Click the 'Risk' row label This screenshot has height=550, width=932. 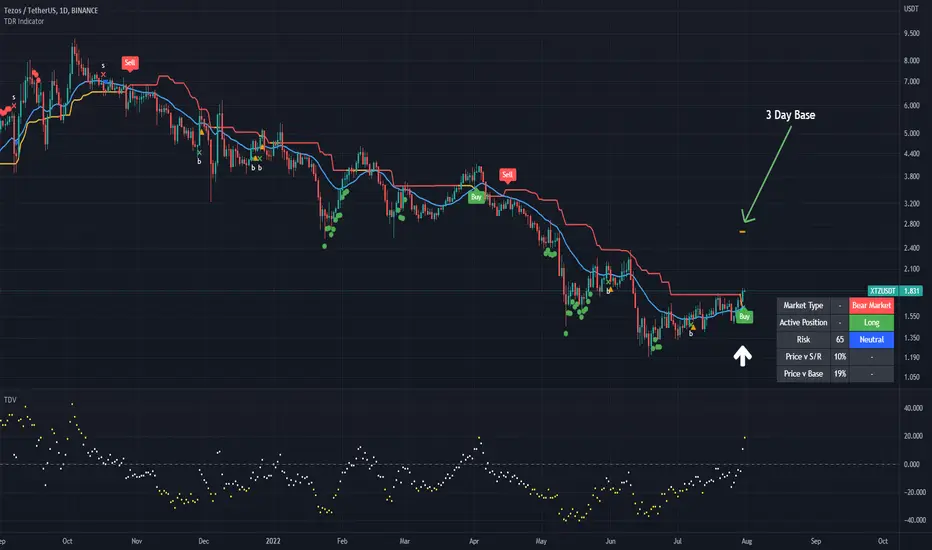[803, 340]
